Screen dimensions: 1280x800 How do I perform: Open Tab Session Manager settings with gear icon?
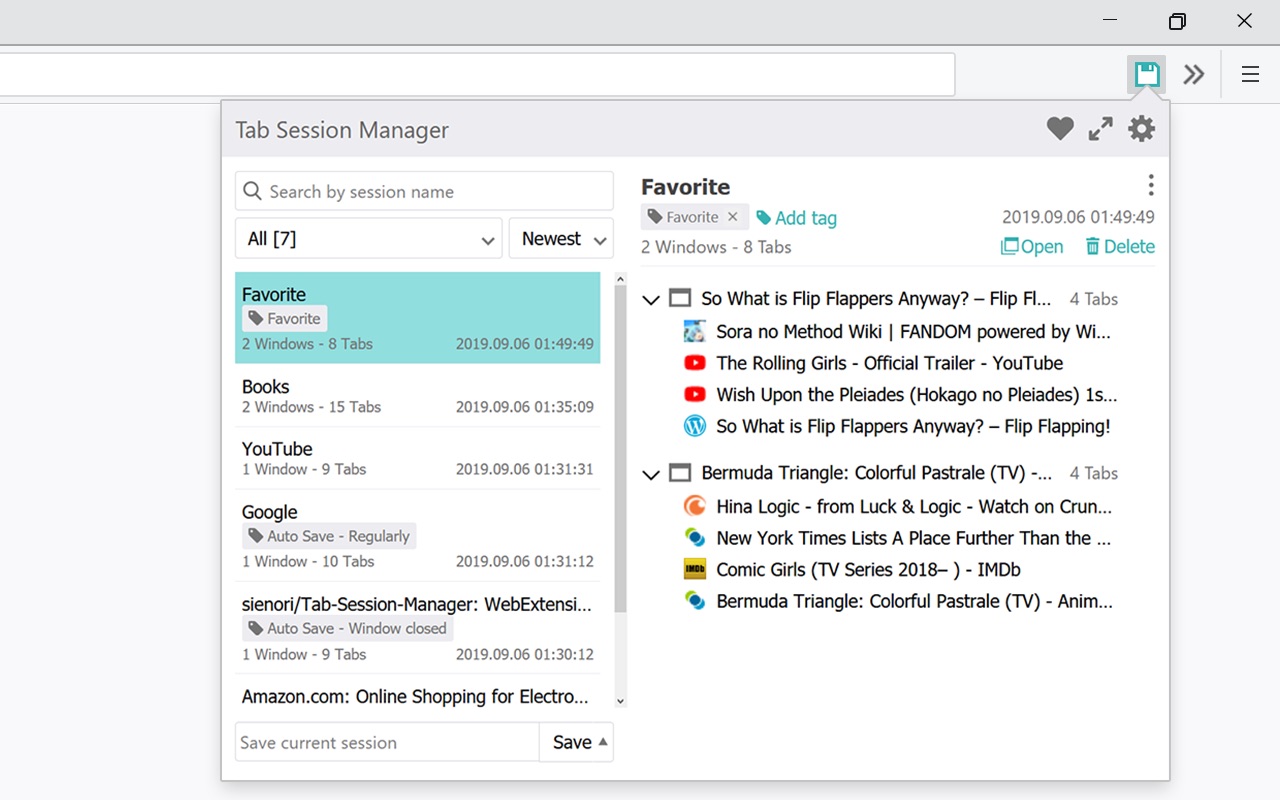coord(1141,128)
